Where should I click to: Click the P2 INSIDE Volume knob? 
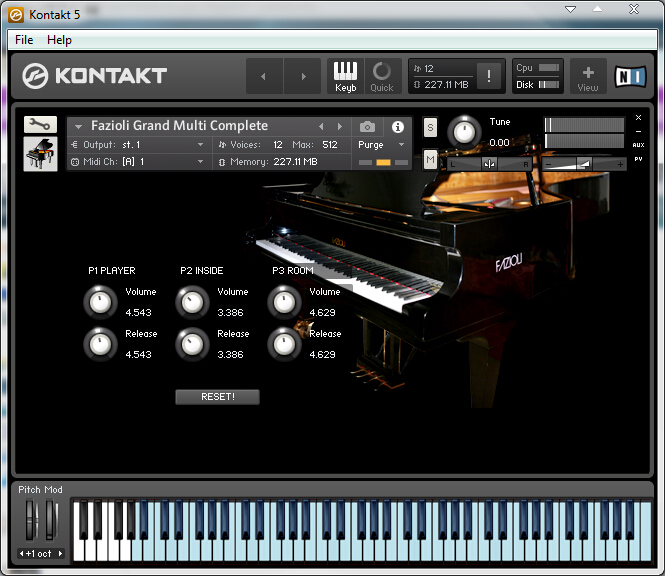pyautogui.click(x=192, y=303)
